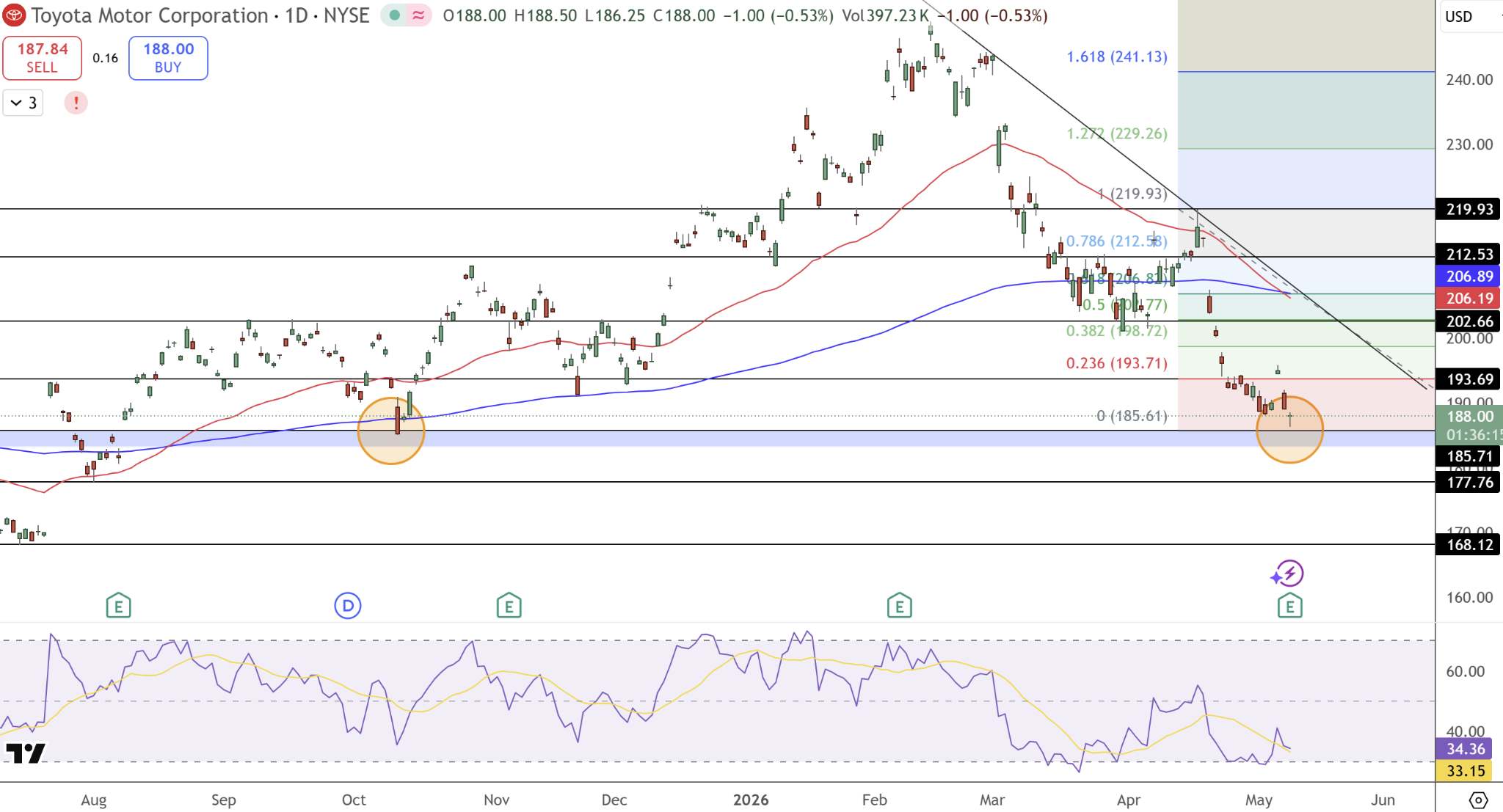Click the 168.12 price axis label

click(1469, 544)
